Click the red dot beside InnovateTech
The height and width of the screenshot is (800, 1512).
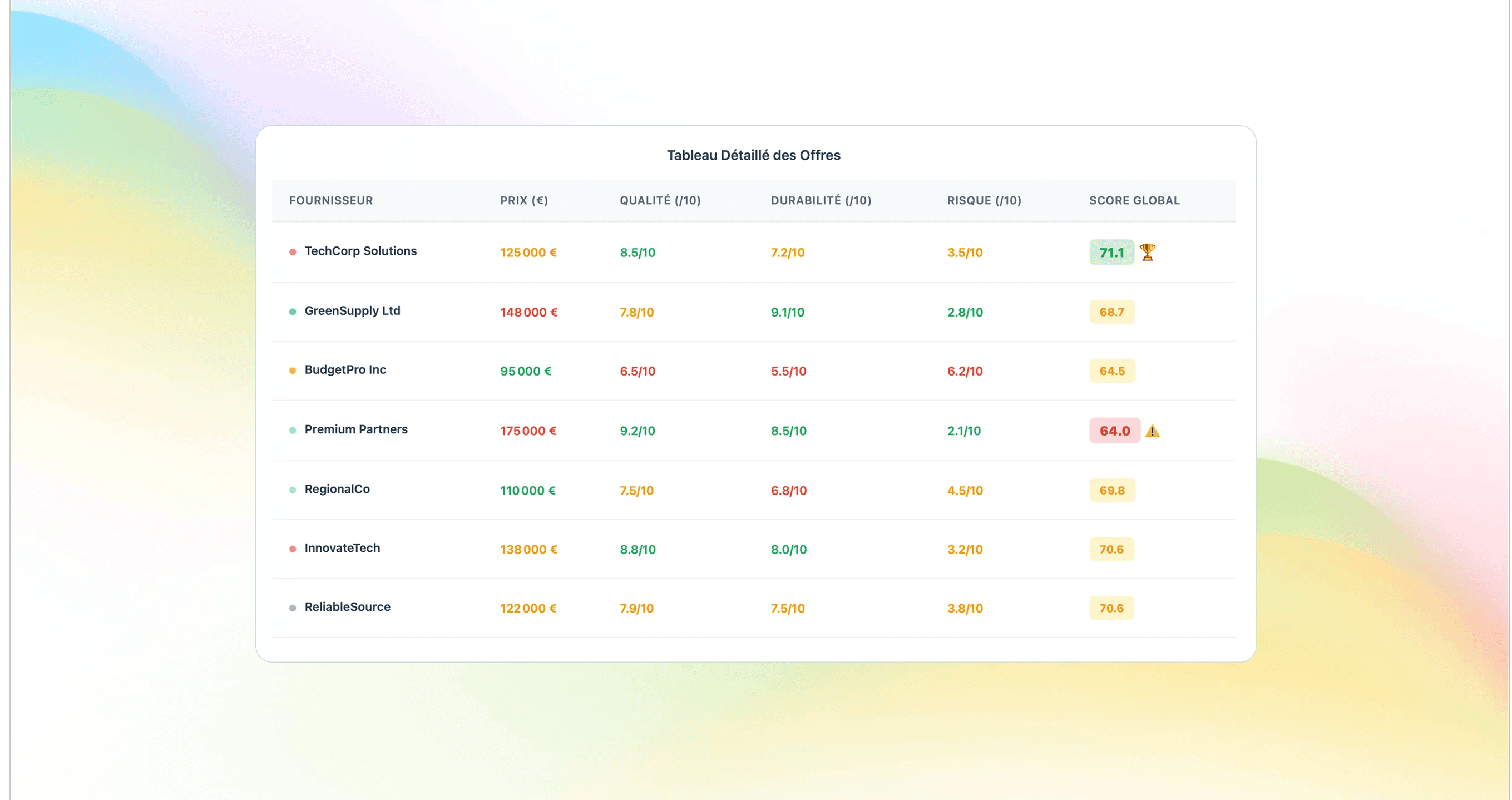tap(292, 549)
